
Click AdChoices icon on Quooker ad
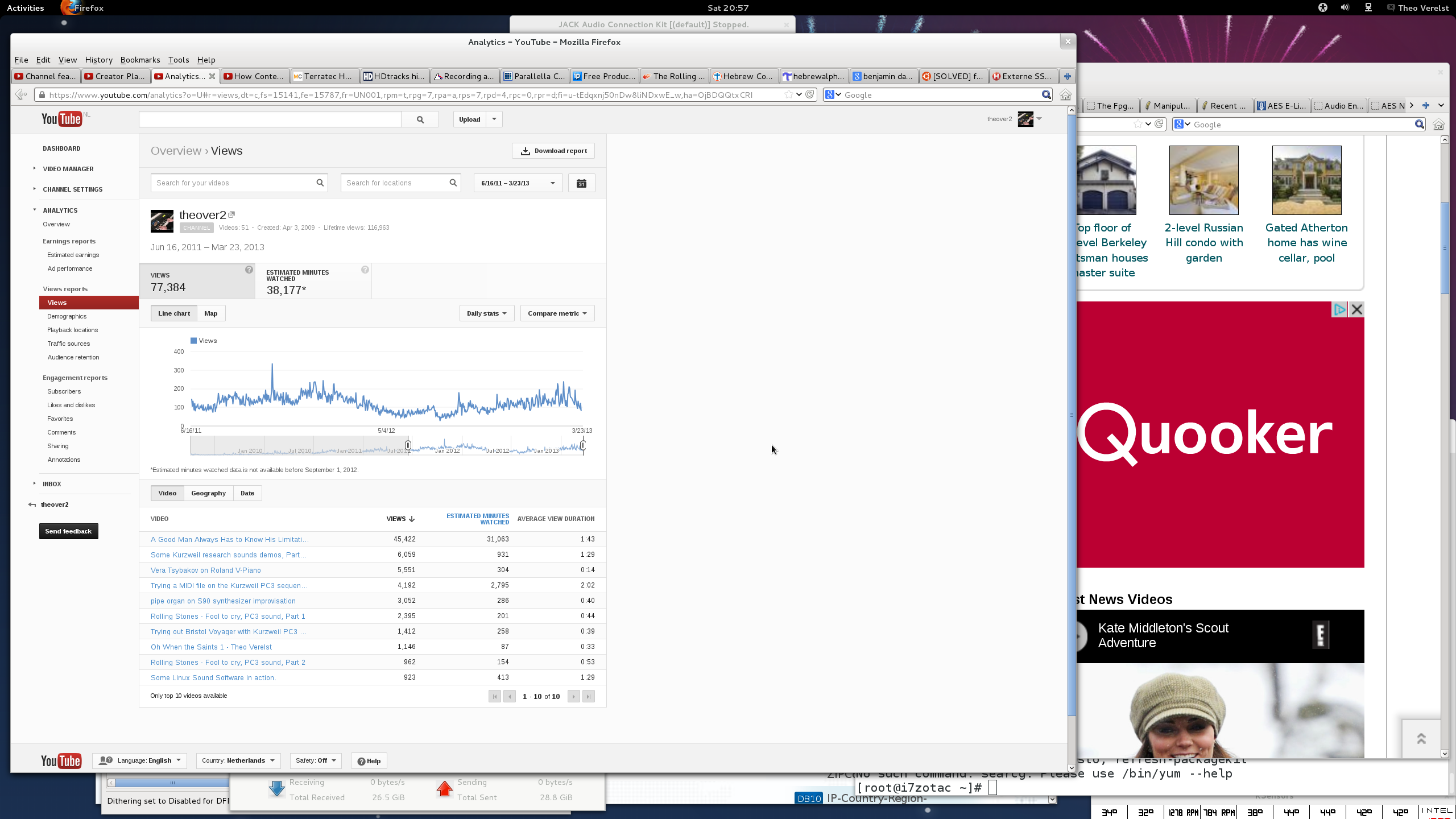click(x=1340, y=309)
